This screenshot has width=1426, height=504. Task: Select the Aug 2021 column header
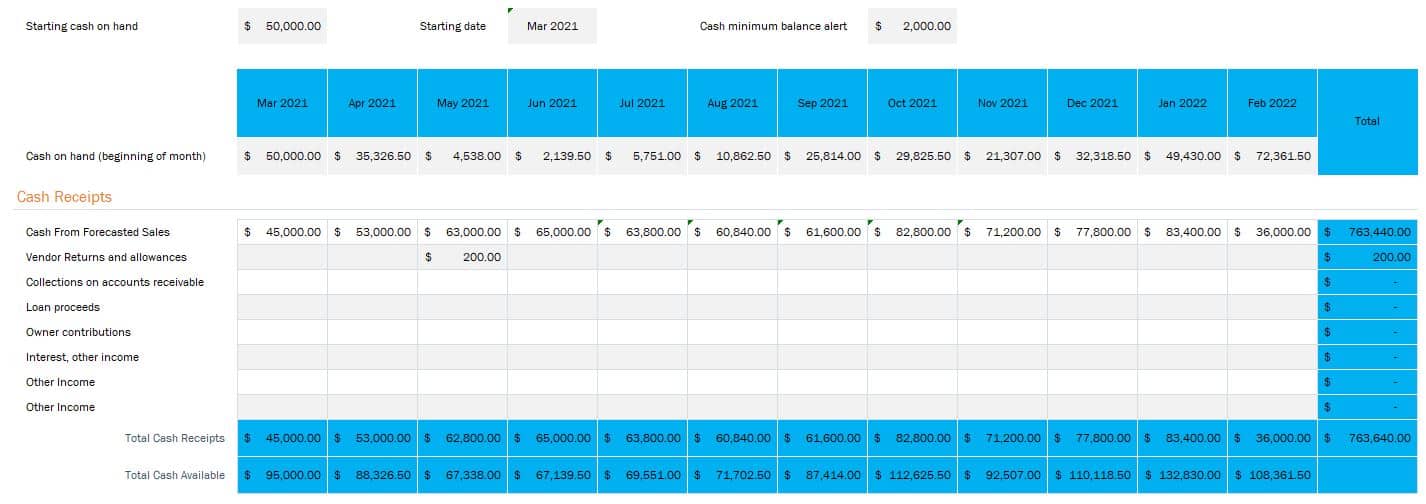click(x=732, y=103)
